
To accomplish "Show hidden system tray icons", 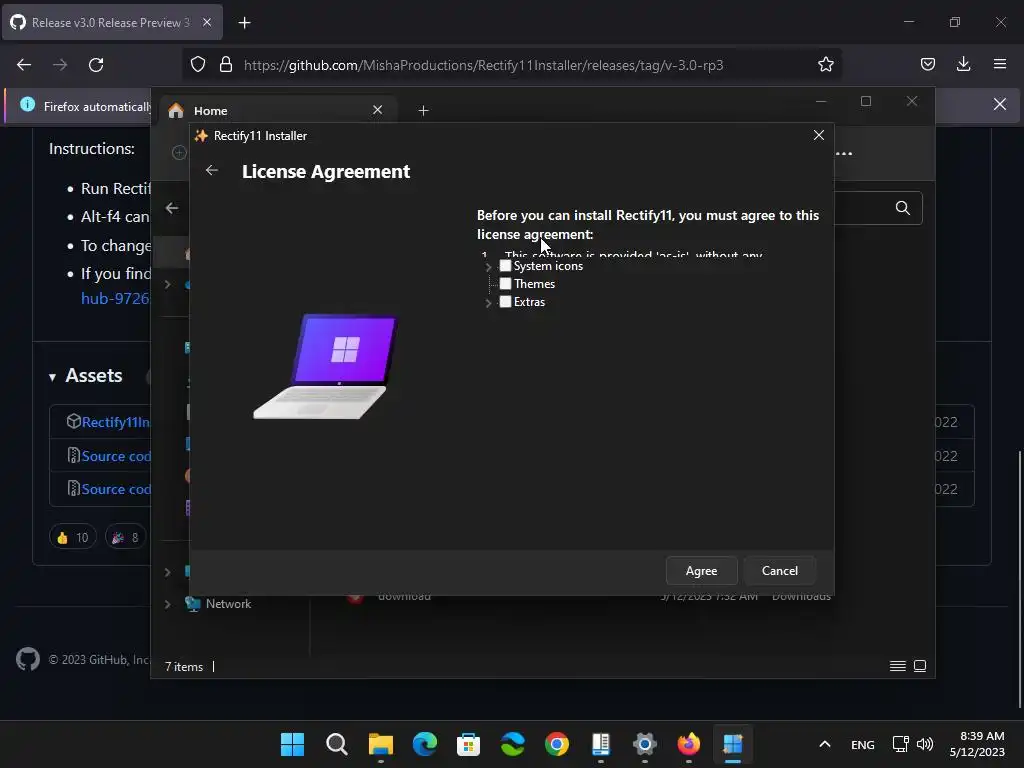I will pyautogui.click(x=825, y=744).
